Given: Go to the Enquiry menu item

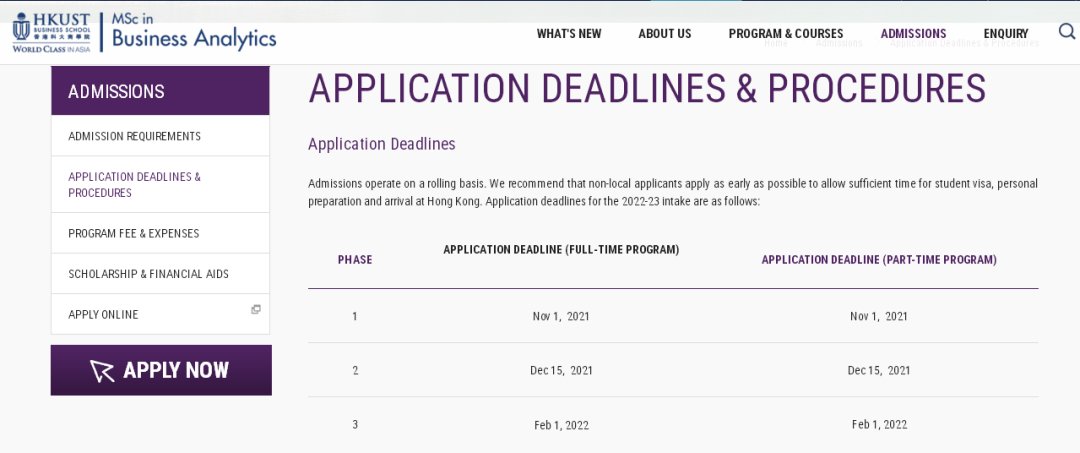Looking at the screenshot, I should 1006,34.
